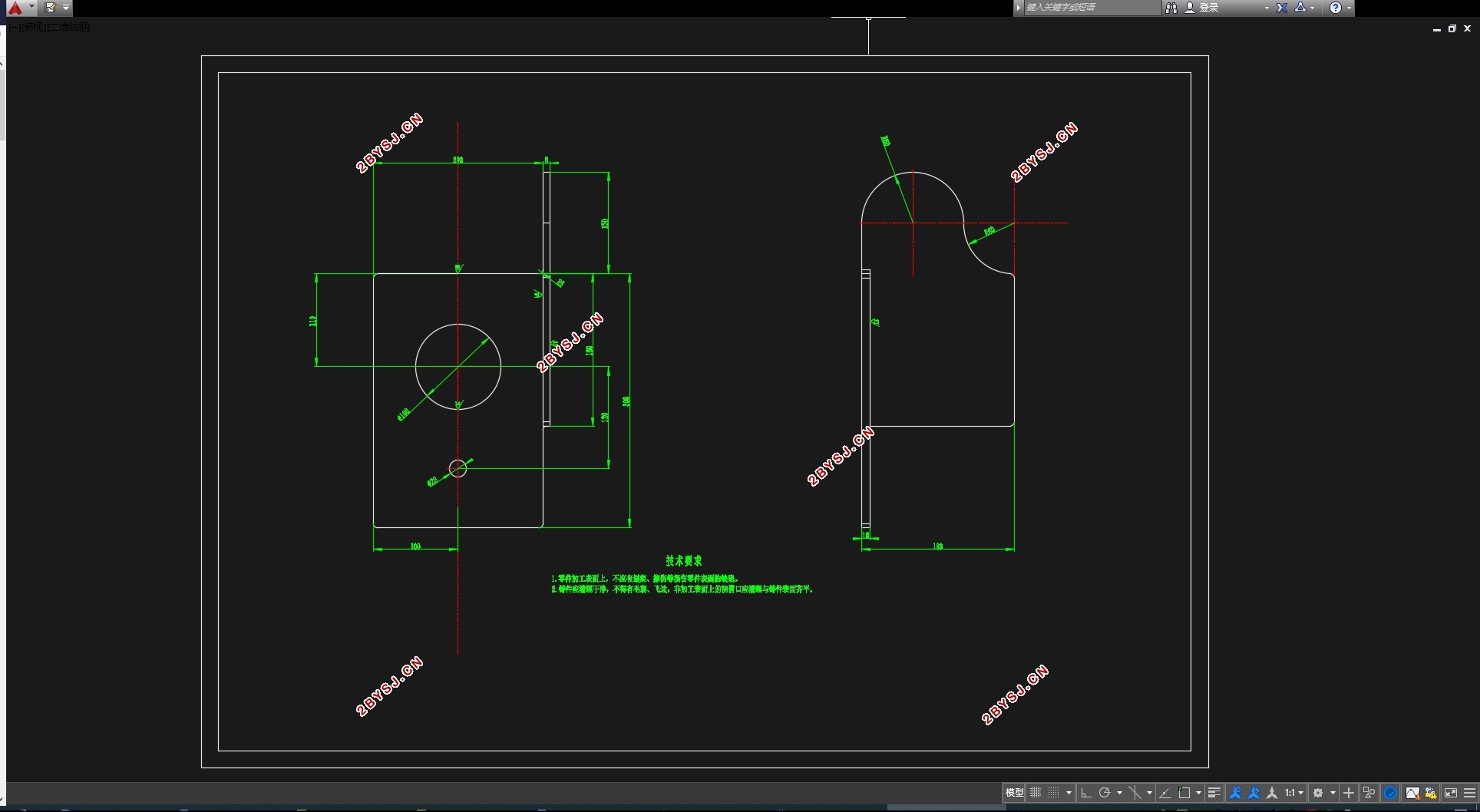The width and height of the screenshot is (1480, 812).
Task: Click the annotation scale icon
Action: pyautogui.click(x=1272, y=793)
